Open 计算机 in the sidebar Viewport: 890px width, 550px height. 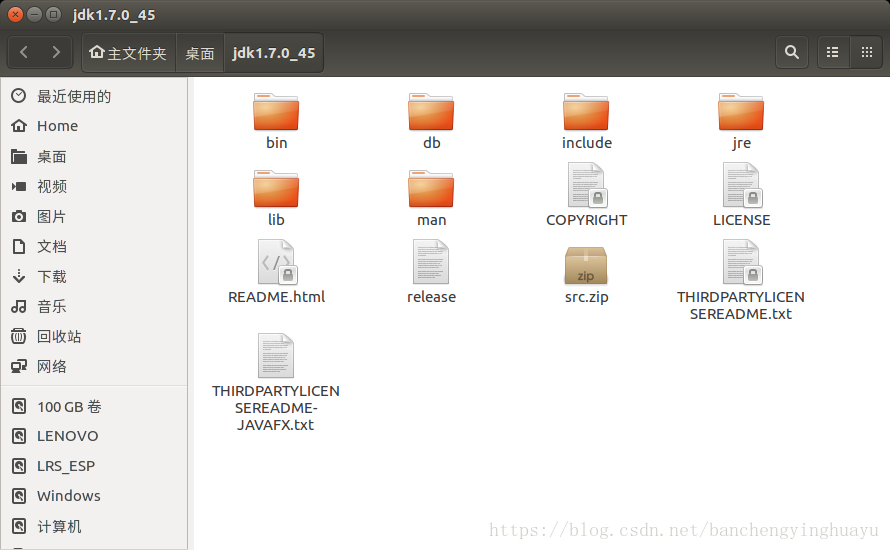[94, 527]
